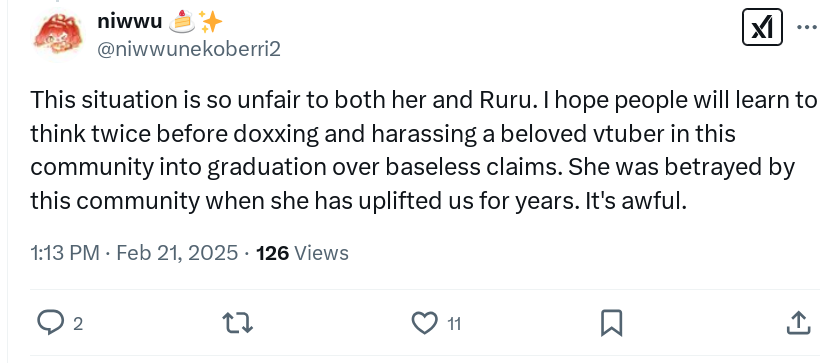Click the tweet body text paragraph
Screen dimensions: 828x363
pyautogui.click(x=424, y=150)
